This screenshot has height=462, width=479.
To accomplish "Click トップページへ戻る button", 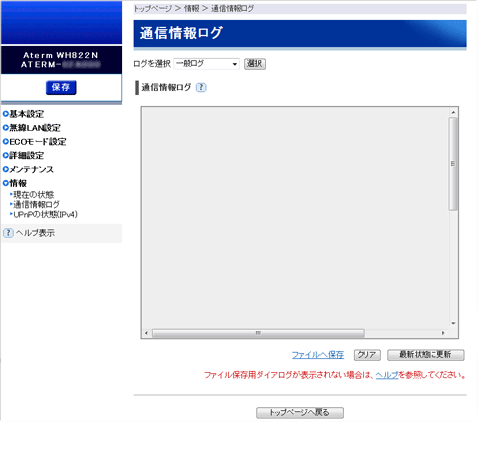I will [300, 413].
